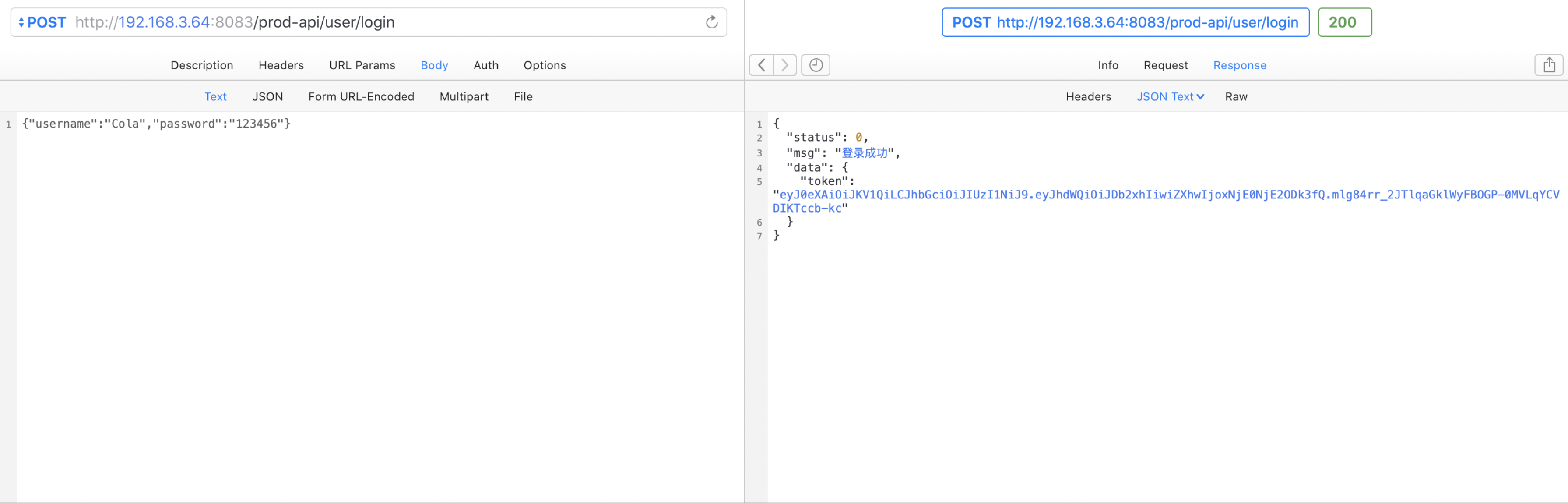Screen dimensions: 1568x503
Task: Open the POST method selector dropdown
Action: [x=42, y=22]
